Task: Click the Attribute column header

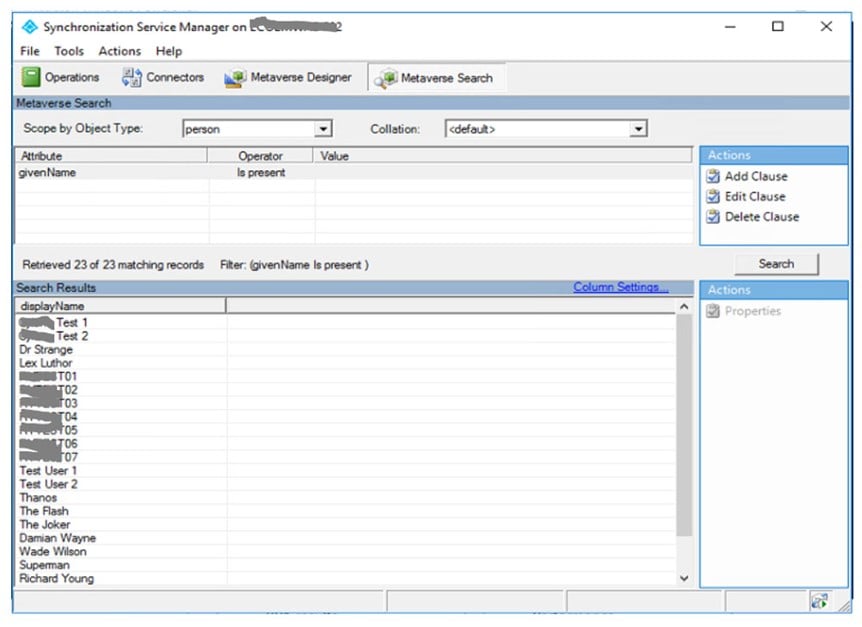Action: 111,156
